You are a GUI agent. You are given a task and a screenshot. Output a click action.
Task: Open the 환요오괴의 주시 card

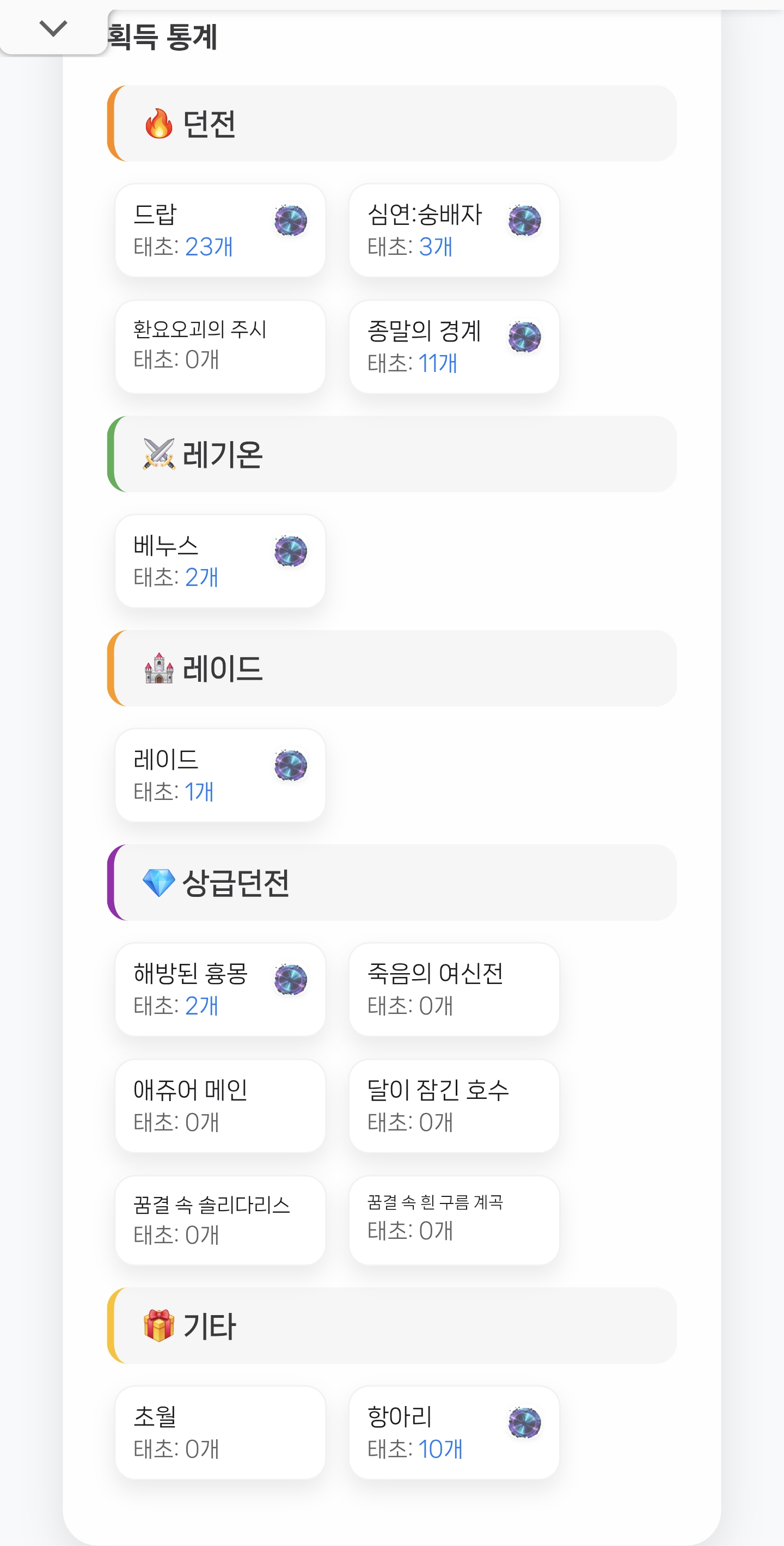pos(220,347)
